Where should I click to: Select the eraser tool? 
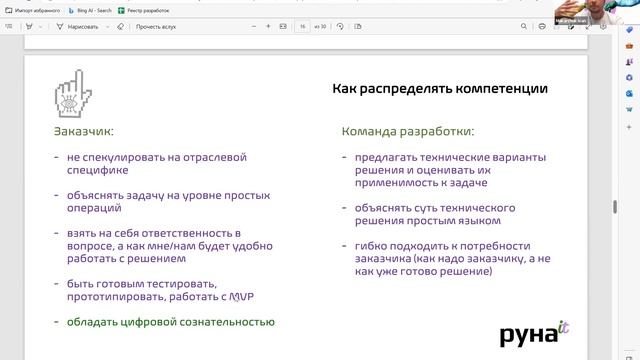point(120,27)
